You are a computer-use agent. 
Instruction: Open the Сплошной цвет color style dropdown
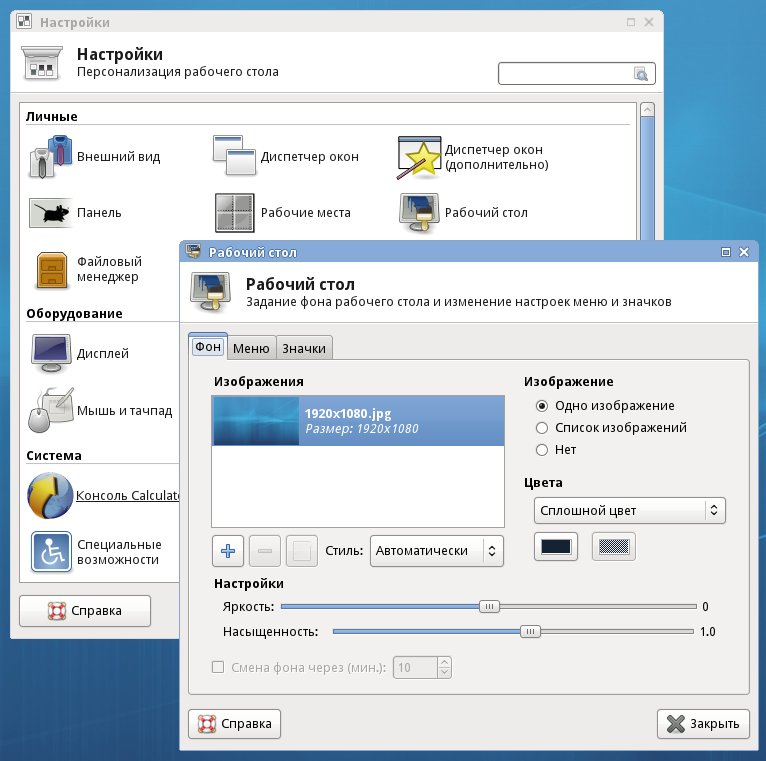tap(630, 510)
